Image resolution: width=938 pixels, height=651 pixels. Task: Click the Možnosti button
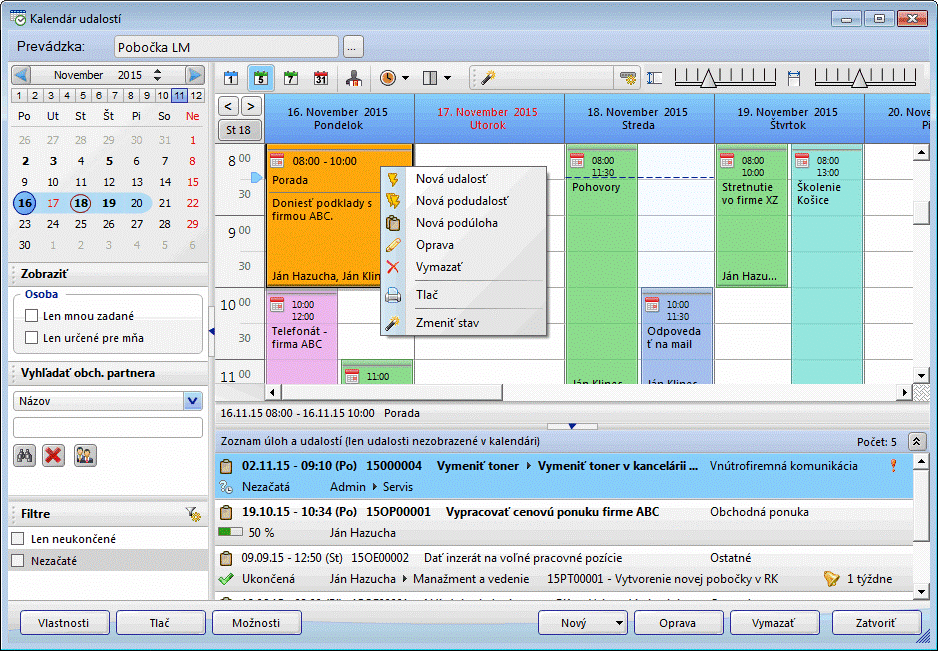tap(256, 623)
